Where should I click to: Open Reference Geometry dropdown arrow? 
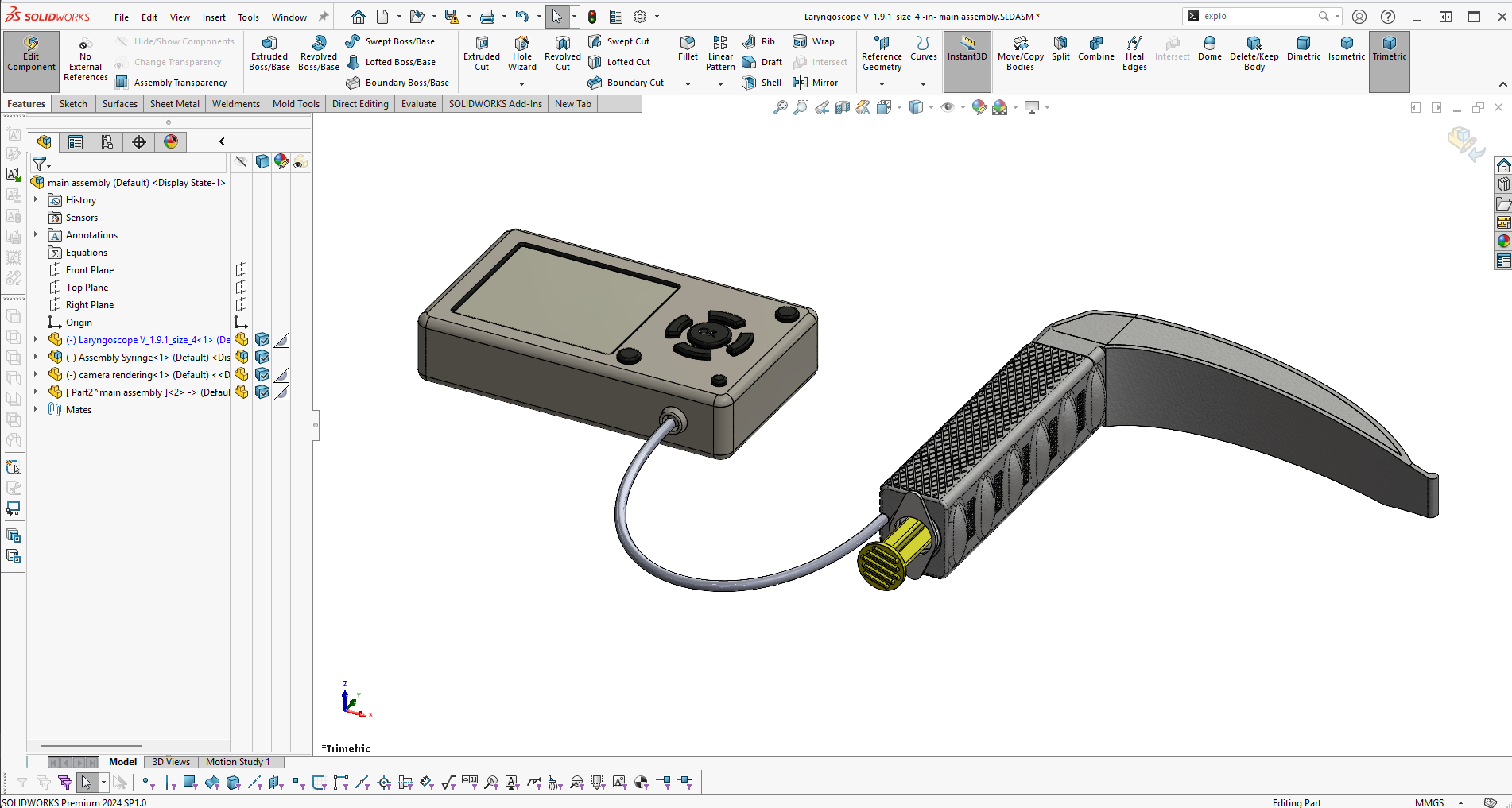882,84
